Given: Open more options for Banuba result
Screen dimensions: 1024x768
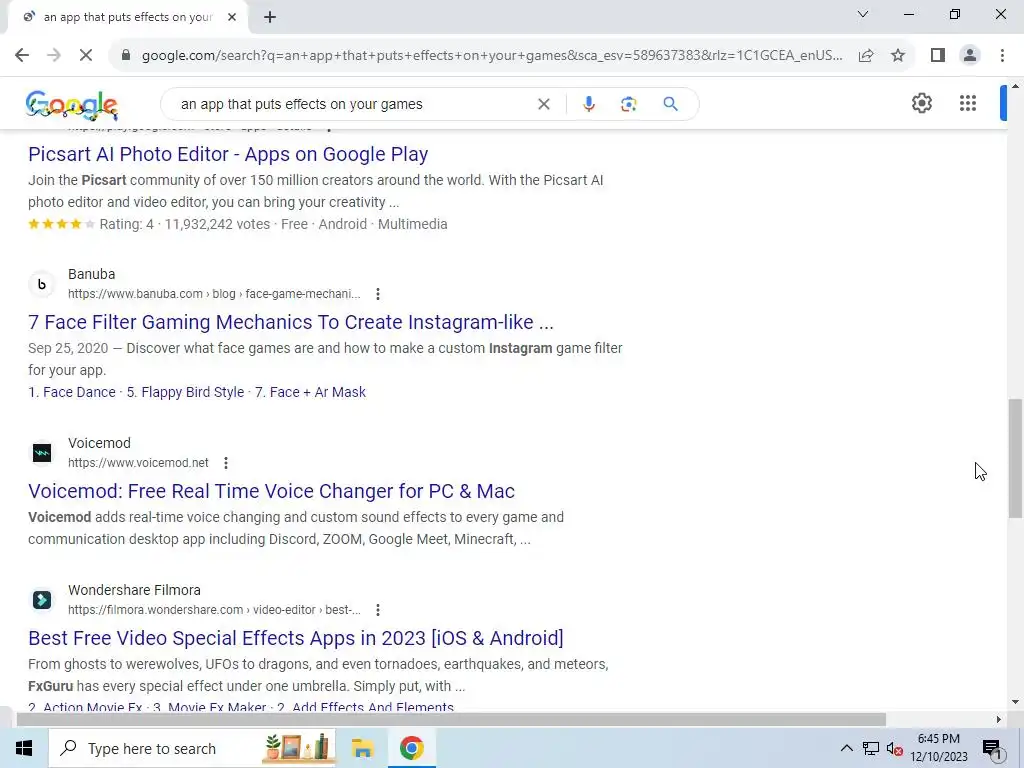Looking at the screenshot, I should 377,294.
